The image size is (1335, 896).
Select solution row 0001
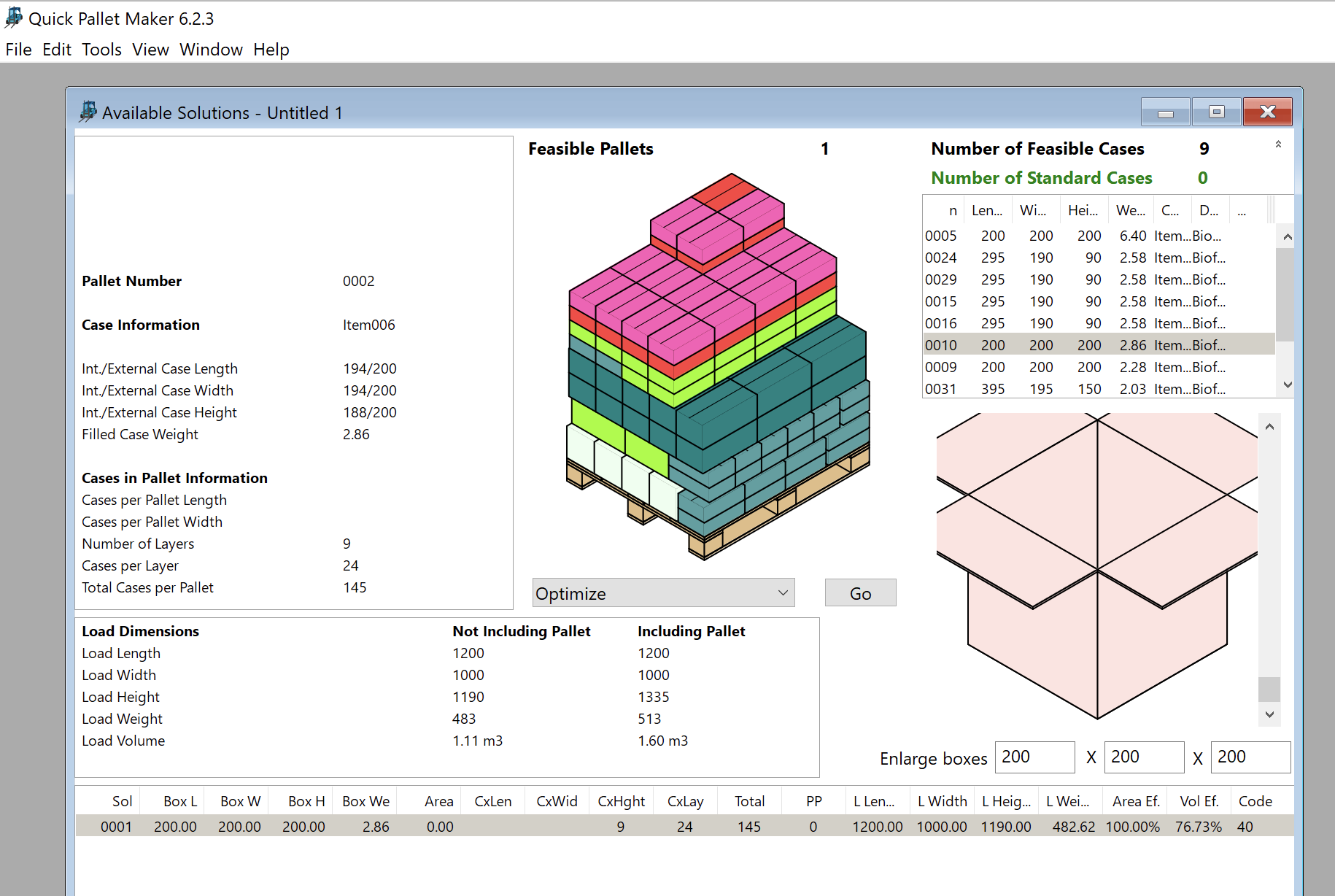point(685,826)
